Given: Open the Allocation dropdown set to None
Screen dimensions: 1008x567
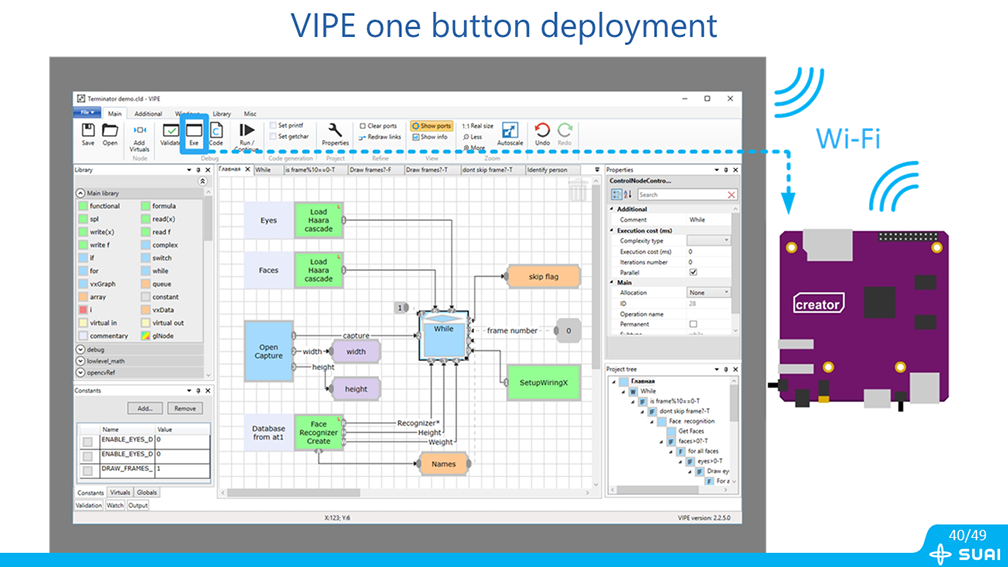Looking at the screenshot, I should [x=708, y=292].
